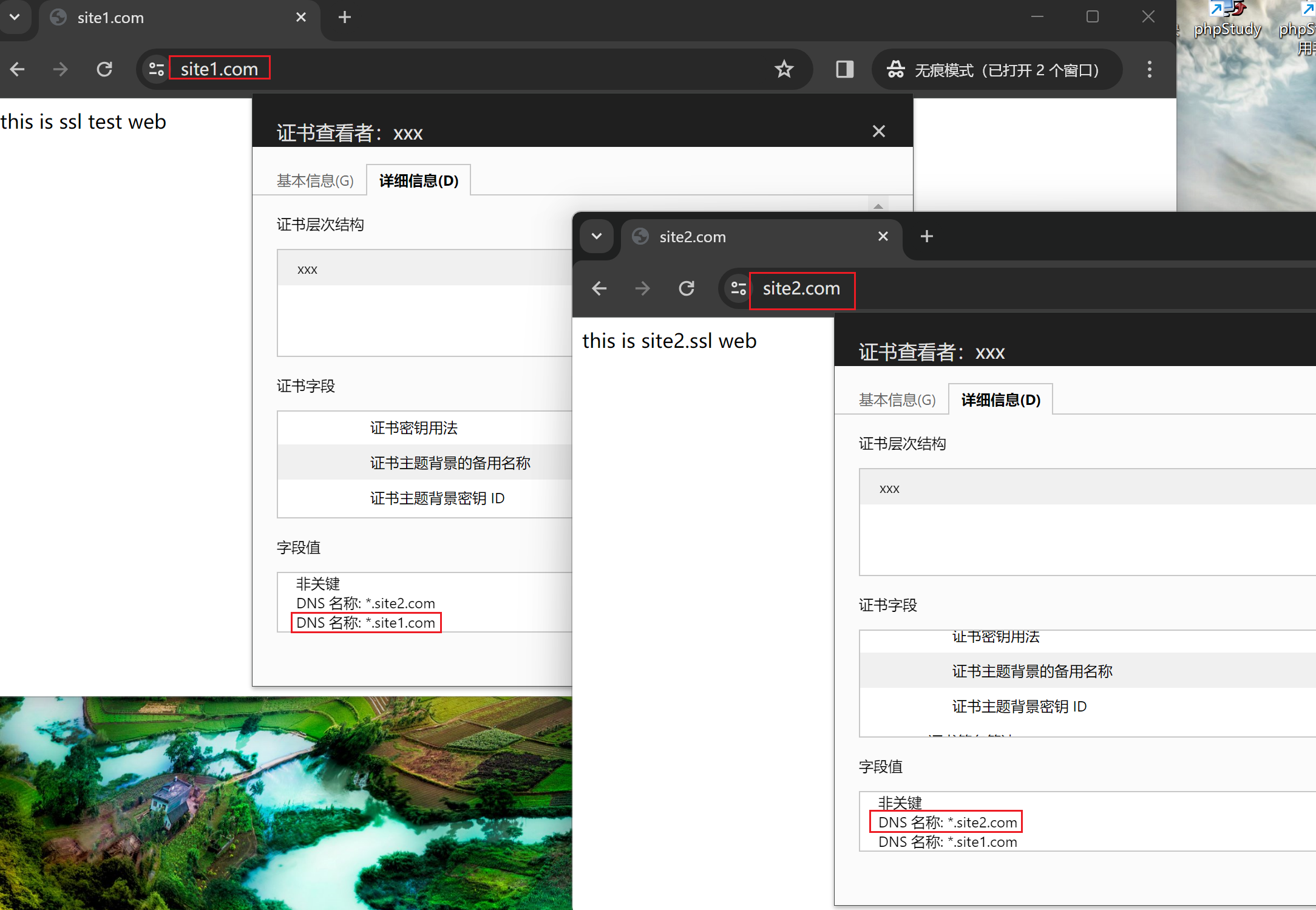Expand tab search dropdown in site1 window
The image size is (1316, 910).
click(x=15, y=17)
